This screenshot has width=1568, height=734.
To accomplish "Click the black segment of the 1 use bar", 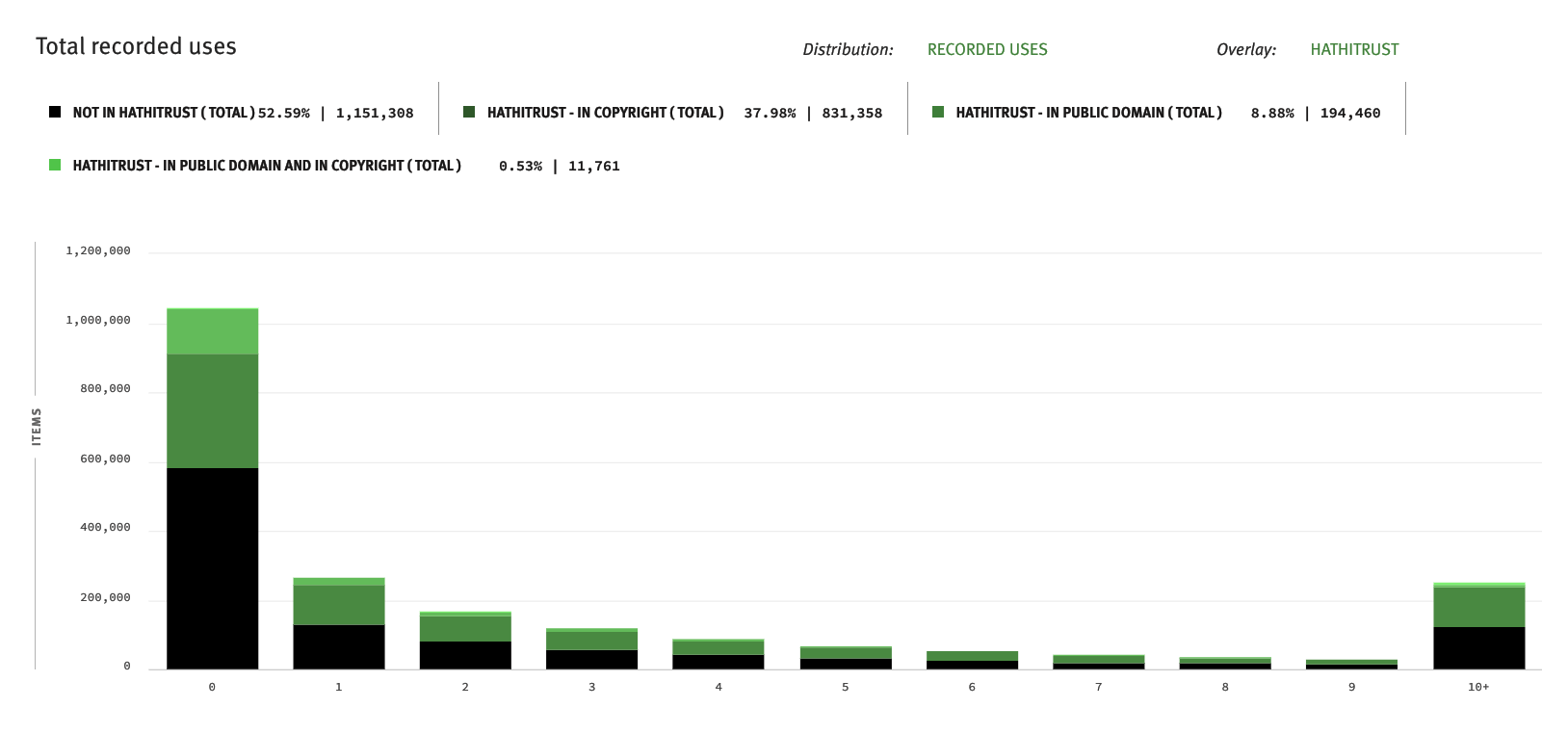I will (x=339, y=646).
